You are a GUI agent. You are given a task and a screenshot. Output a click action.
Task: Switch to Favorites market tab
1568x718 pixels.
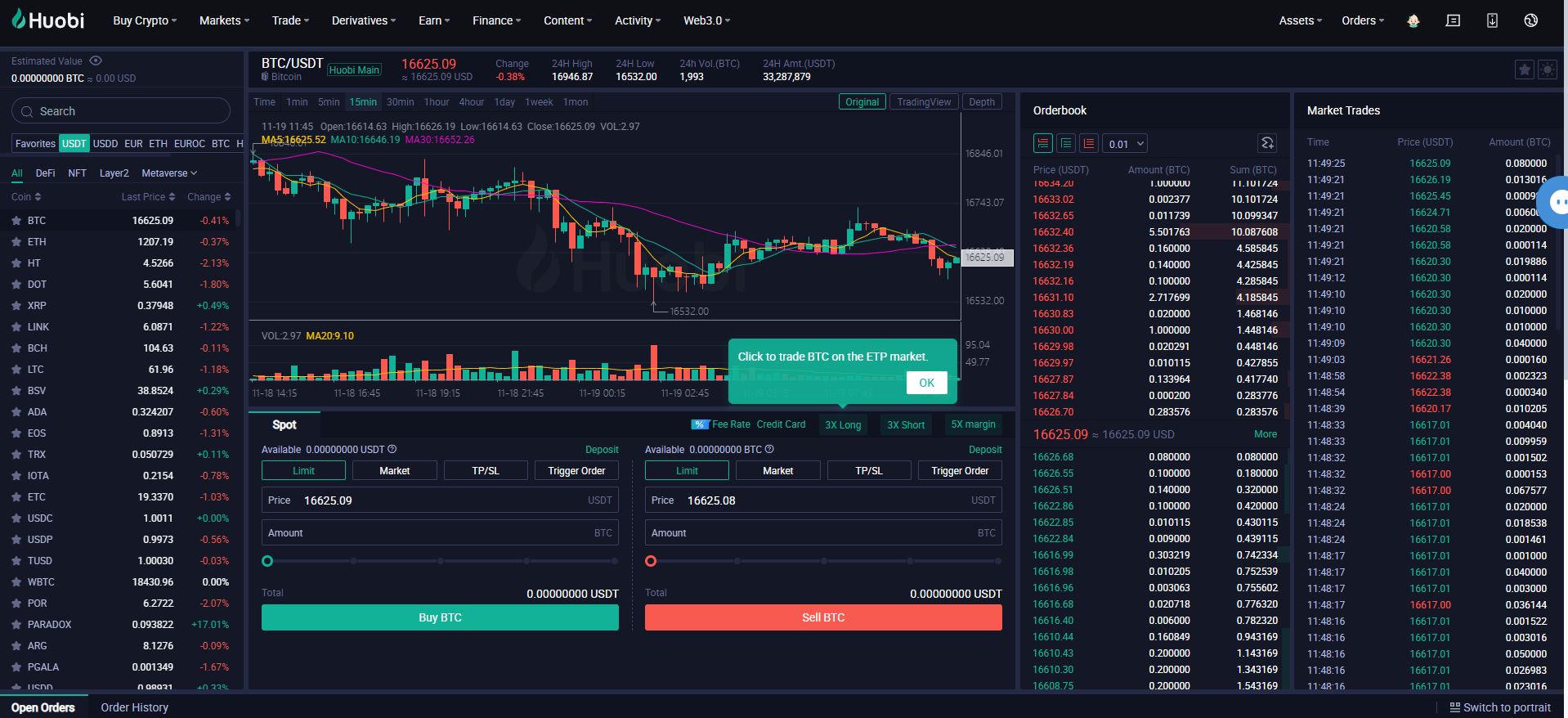pyautogui.click(x=35, y=143)
